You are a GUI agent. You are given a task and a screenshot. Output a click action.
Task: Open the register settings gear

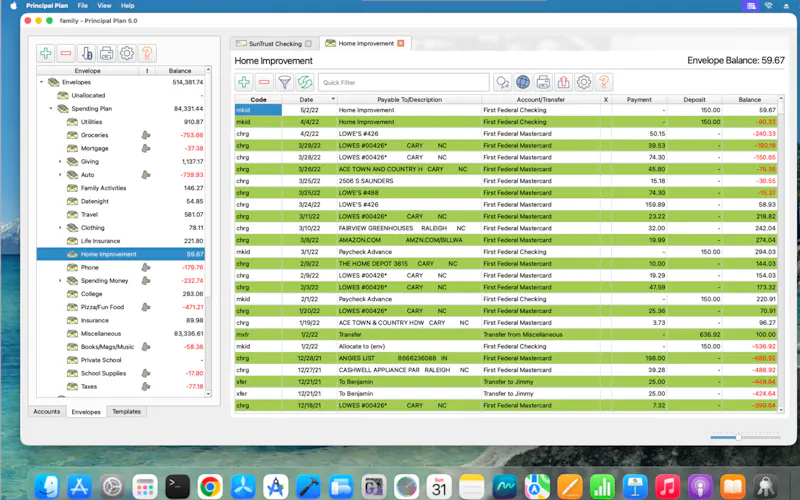click(x=584, y=82)
